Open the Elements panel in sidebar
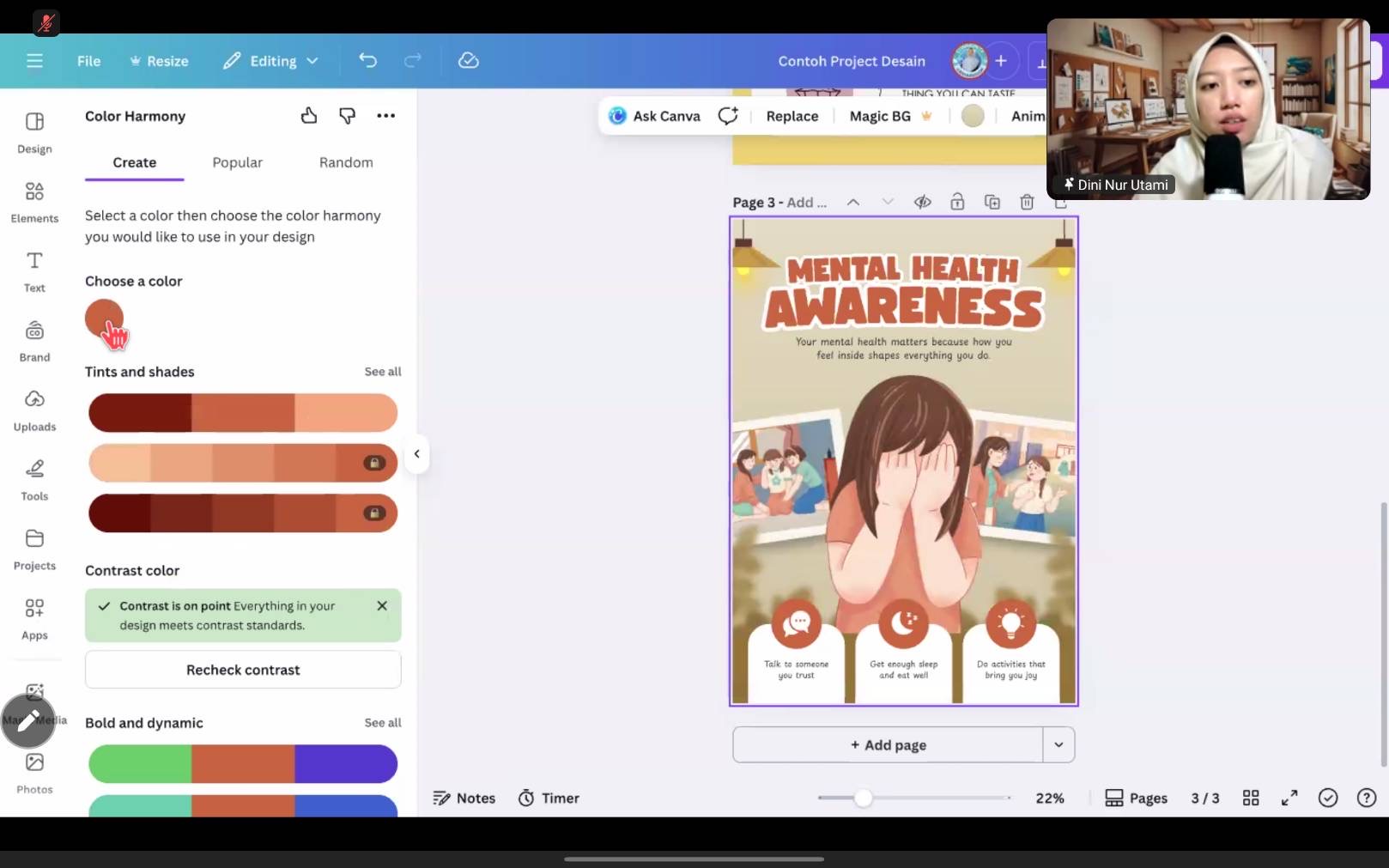The height and width of the screenshot is (868, 1389). tap(34, 201)
